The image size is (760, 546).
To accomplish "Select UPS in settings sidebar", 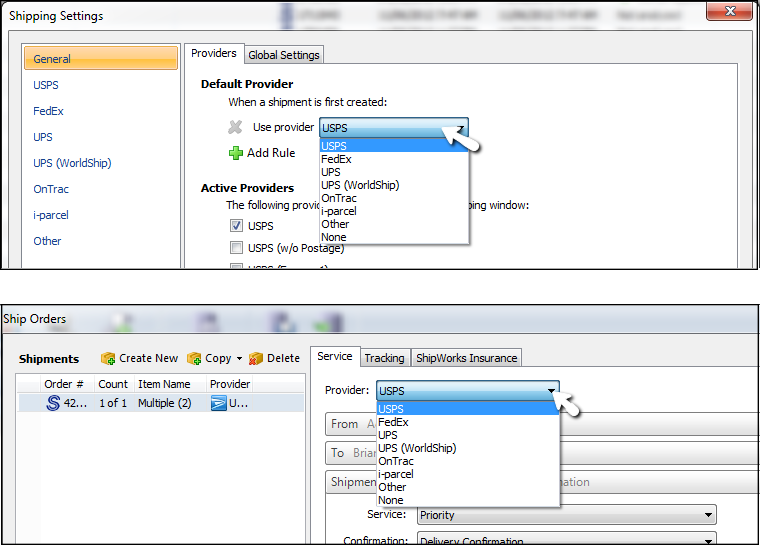I will click(x=43, y=137).
